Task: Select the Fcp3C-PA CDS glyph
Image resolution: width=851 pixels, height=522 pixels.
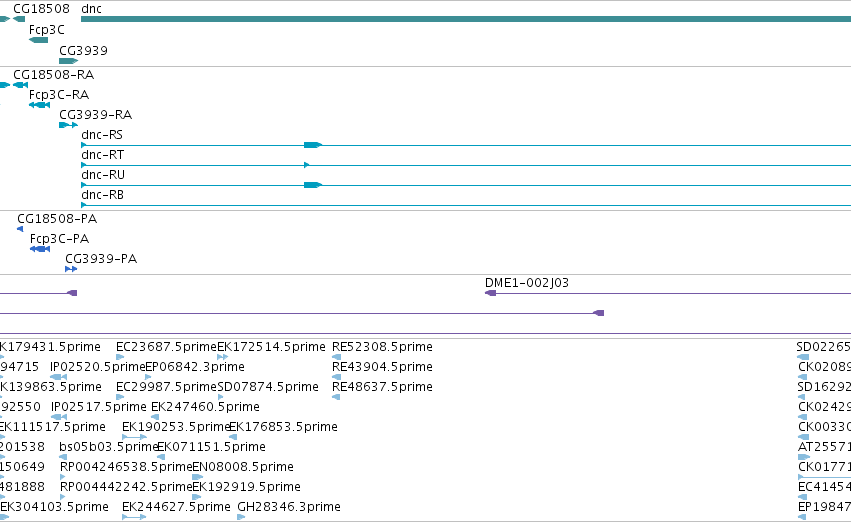Action: tap(40, 249)
